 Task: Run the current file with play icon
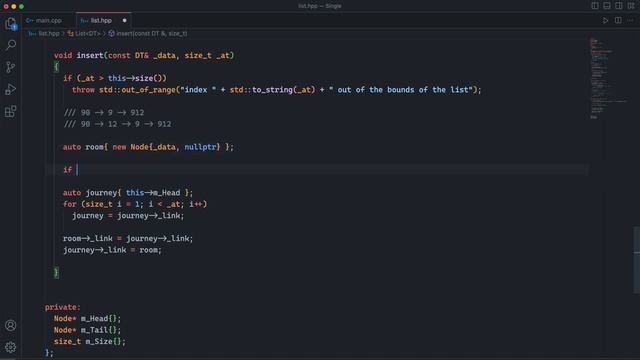(x=606, y=20)
